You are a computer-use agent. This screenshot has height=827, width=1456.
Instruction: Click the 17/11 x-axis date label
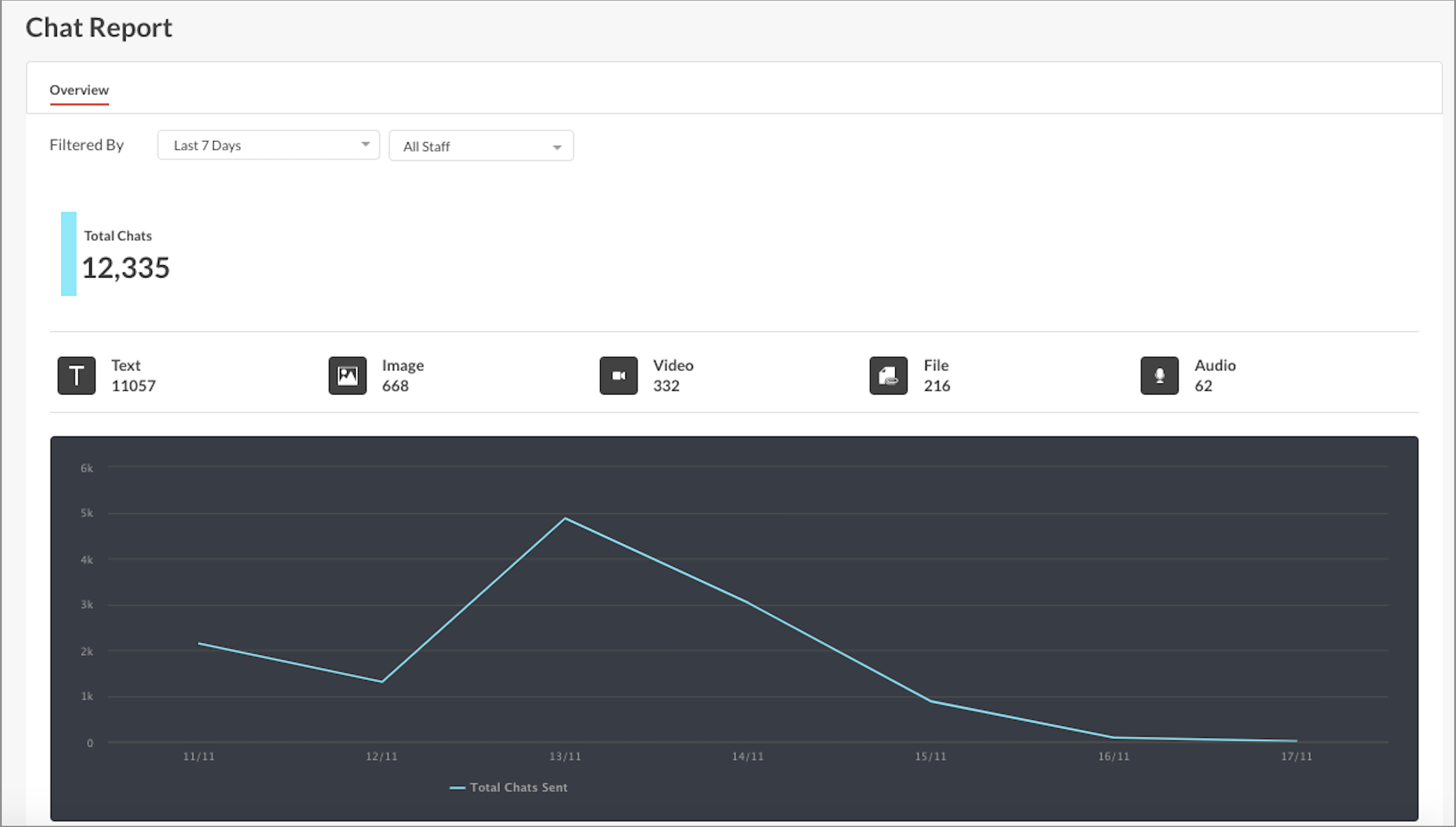tap(1297, 757)
